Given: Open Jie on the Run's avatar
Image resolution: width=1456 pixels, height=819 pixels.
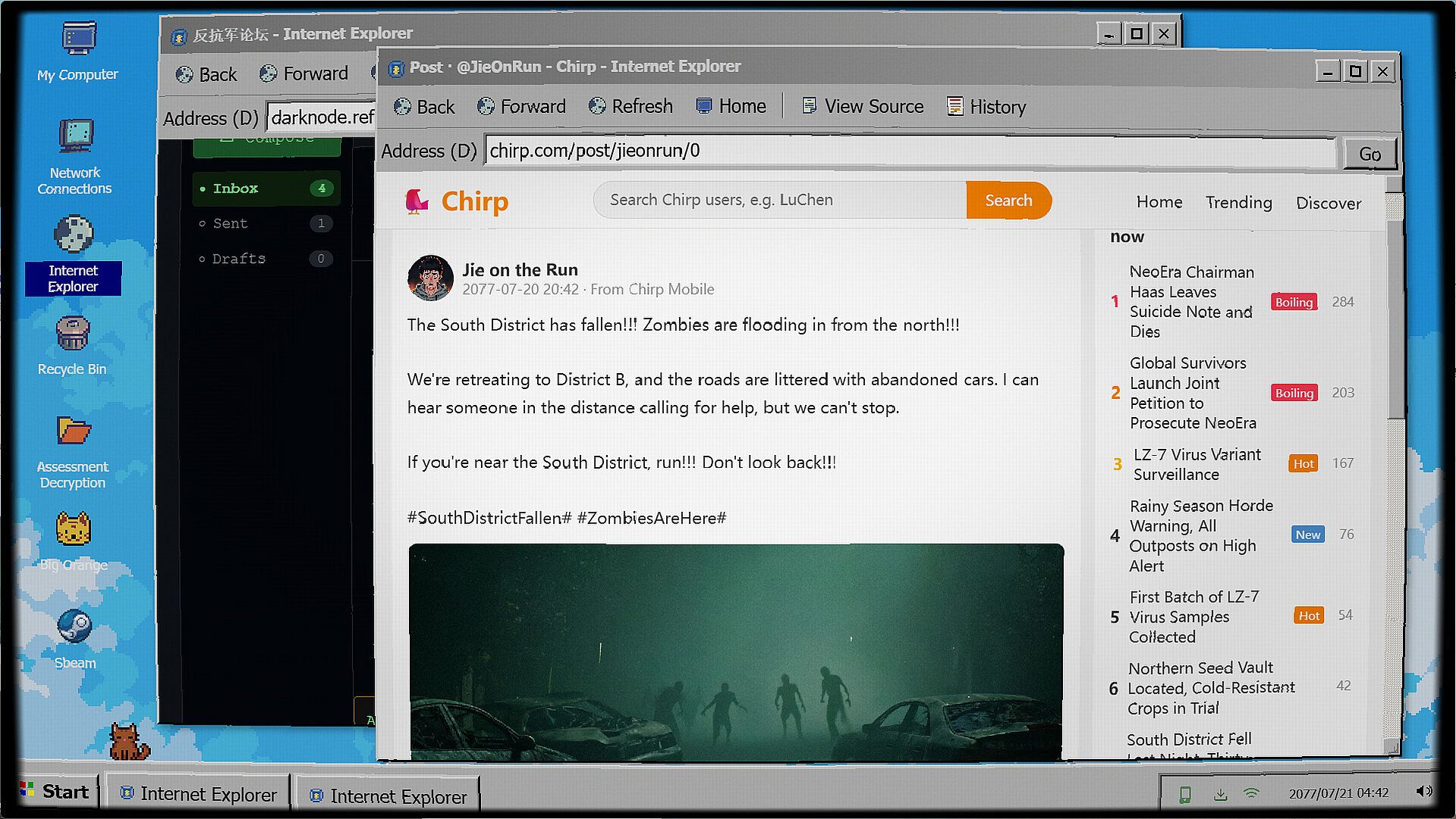Looking at the screenshot, I should point(430,278).
